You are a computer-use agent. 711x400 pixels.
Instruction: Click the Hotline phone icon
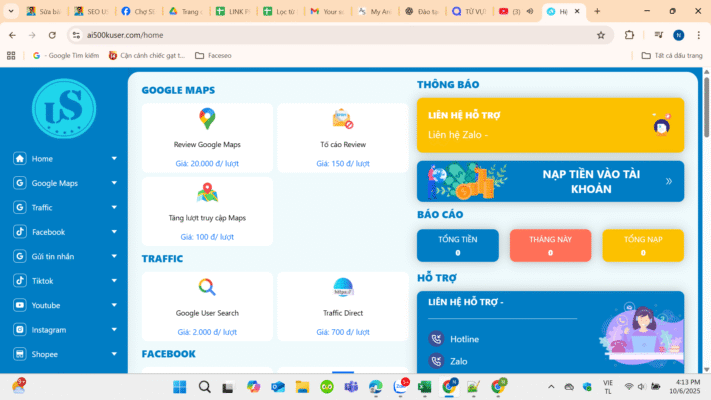tap(435, 339)
